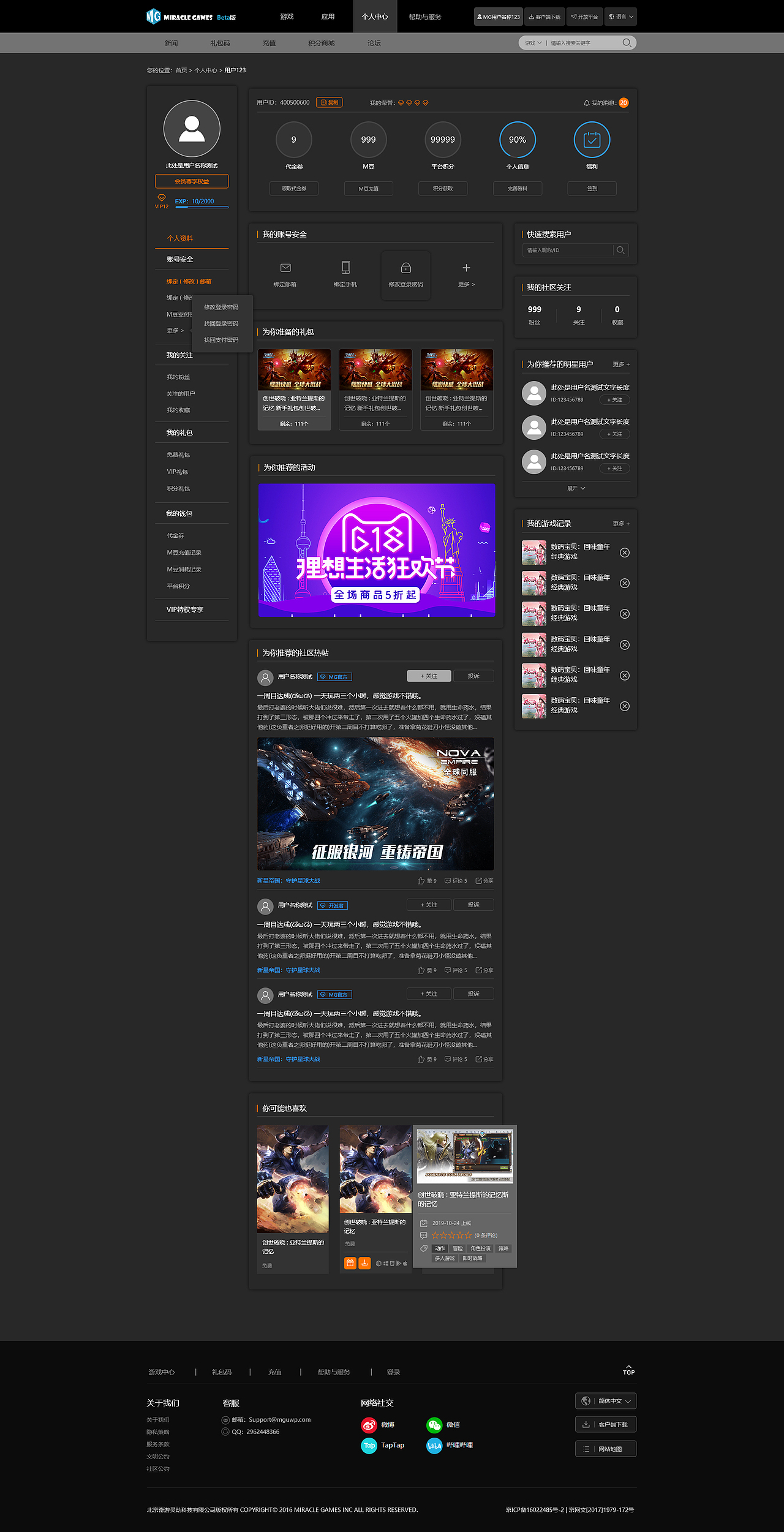Click the 微信 social icon in footer

434,1425
